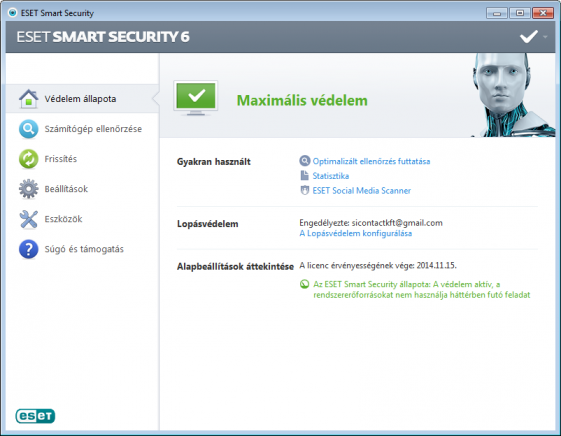
Task: Open the Statisztika link
Action: click(331, 176)
